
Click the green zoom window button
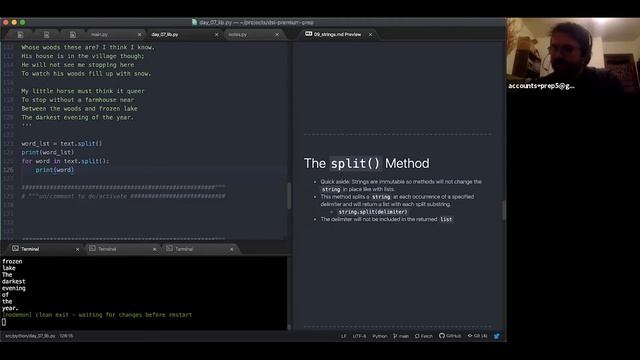pyautogui.click(x=23, y=22)
